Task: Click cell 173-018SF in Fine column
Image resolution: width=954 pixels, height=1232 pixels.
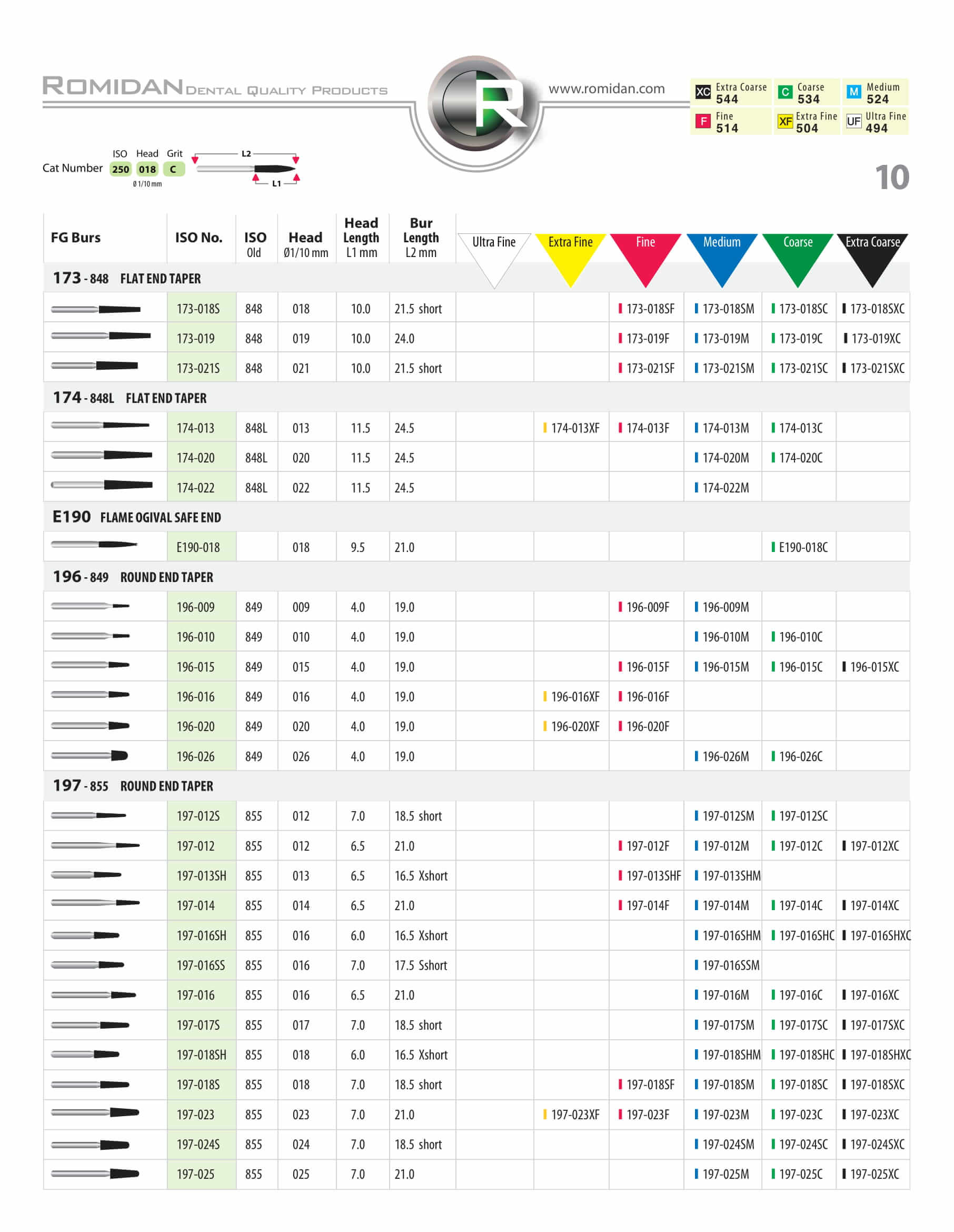Action: (x=646, y=309)
